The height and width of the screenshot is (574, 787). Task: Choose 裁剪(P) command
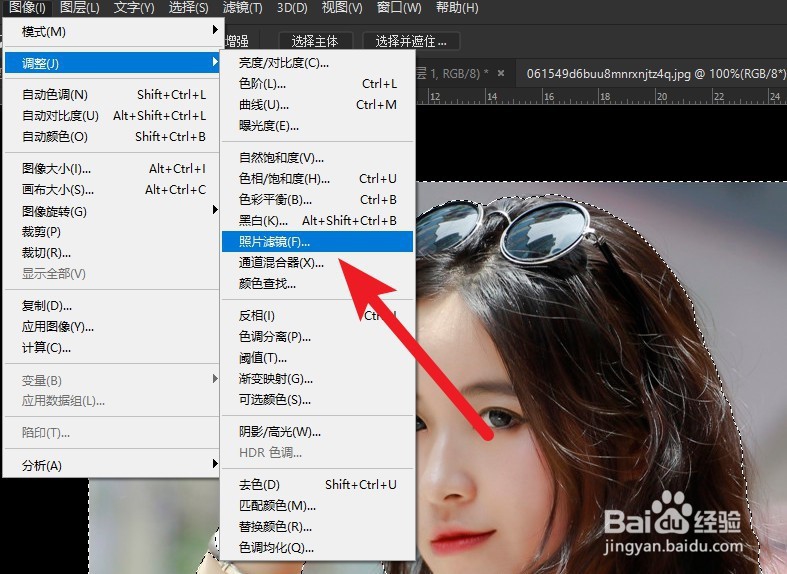click(111, 232)
